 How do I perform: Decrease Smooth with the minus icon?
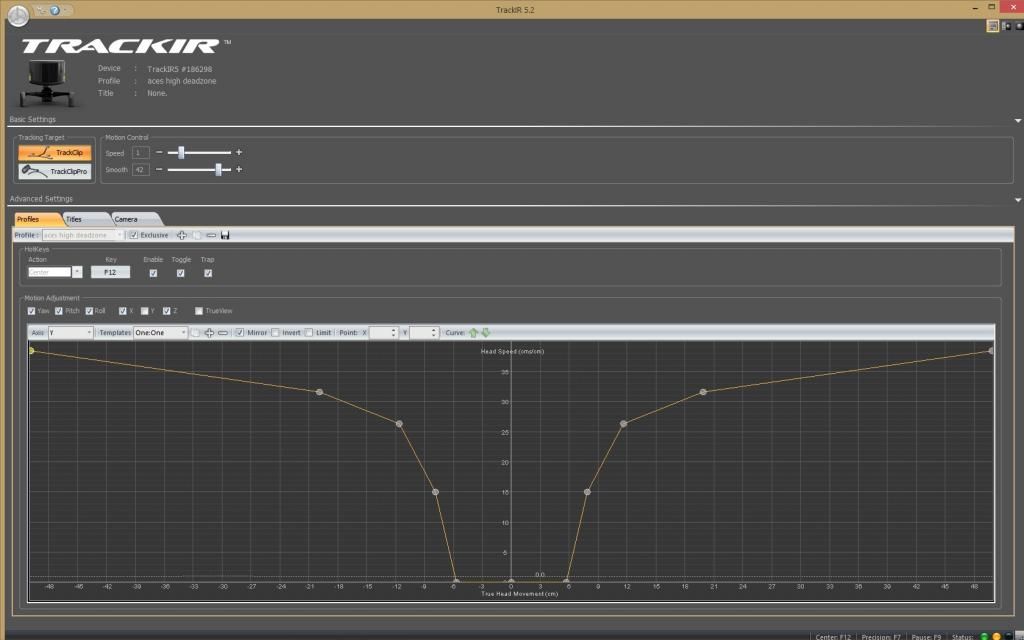pyautogui.click(x=159, y=169)
